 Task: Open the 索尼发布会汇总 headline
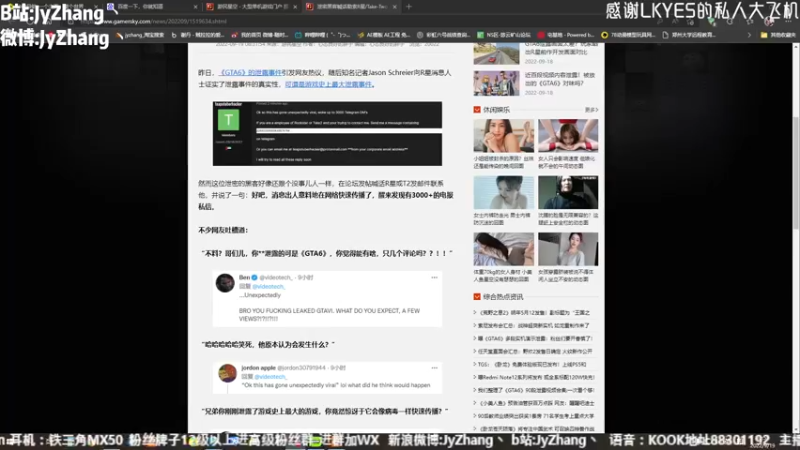point(534,325)
